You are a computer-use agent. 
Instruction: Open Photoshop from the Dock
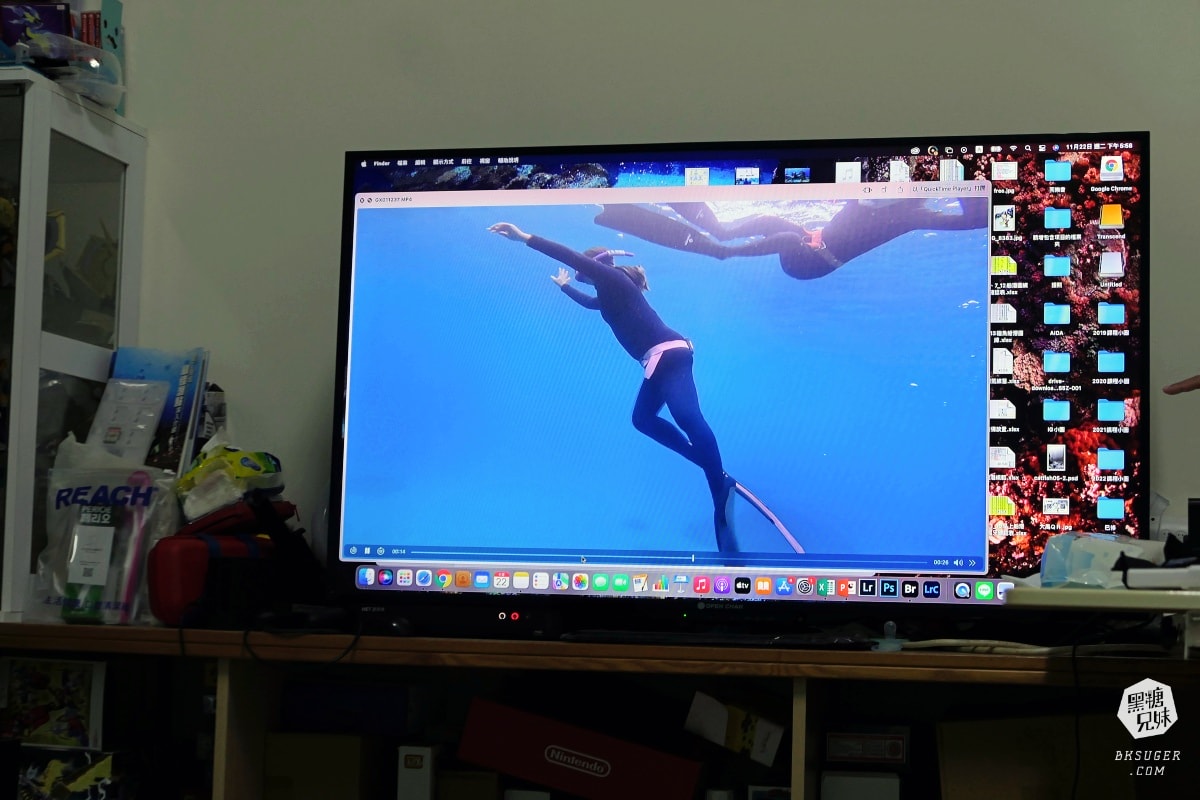click(888, 588)
